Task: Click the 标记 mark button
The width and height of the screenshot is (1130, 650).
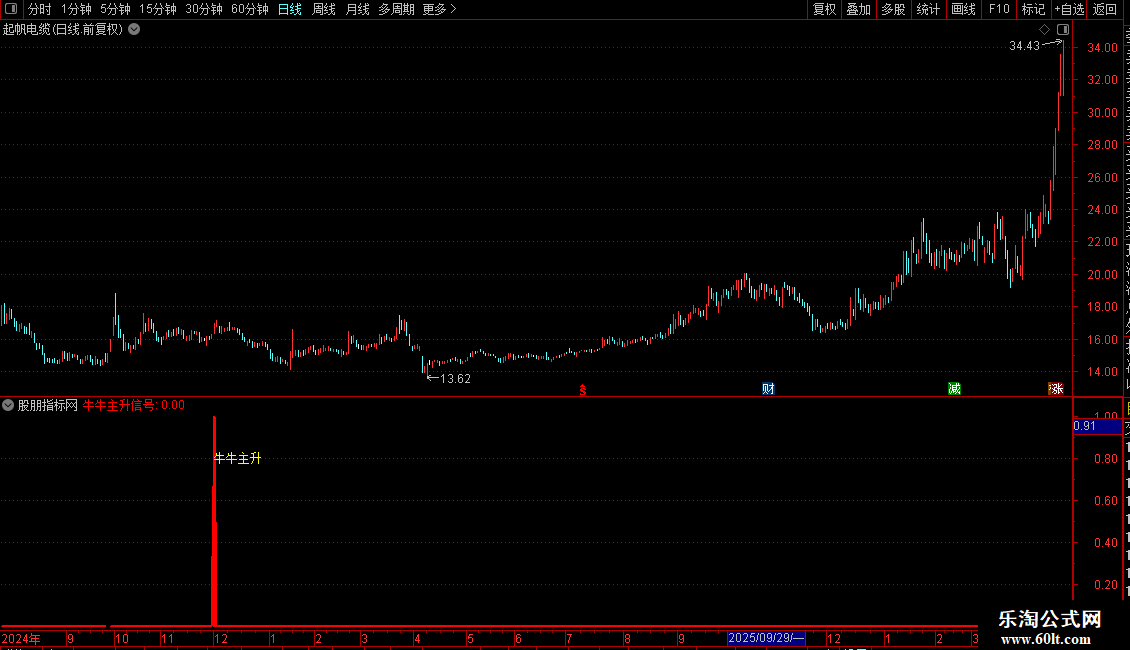Action: [1033, 9]
